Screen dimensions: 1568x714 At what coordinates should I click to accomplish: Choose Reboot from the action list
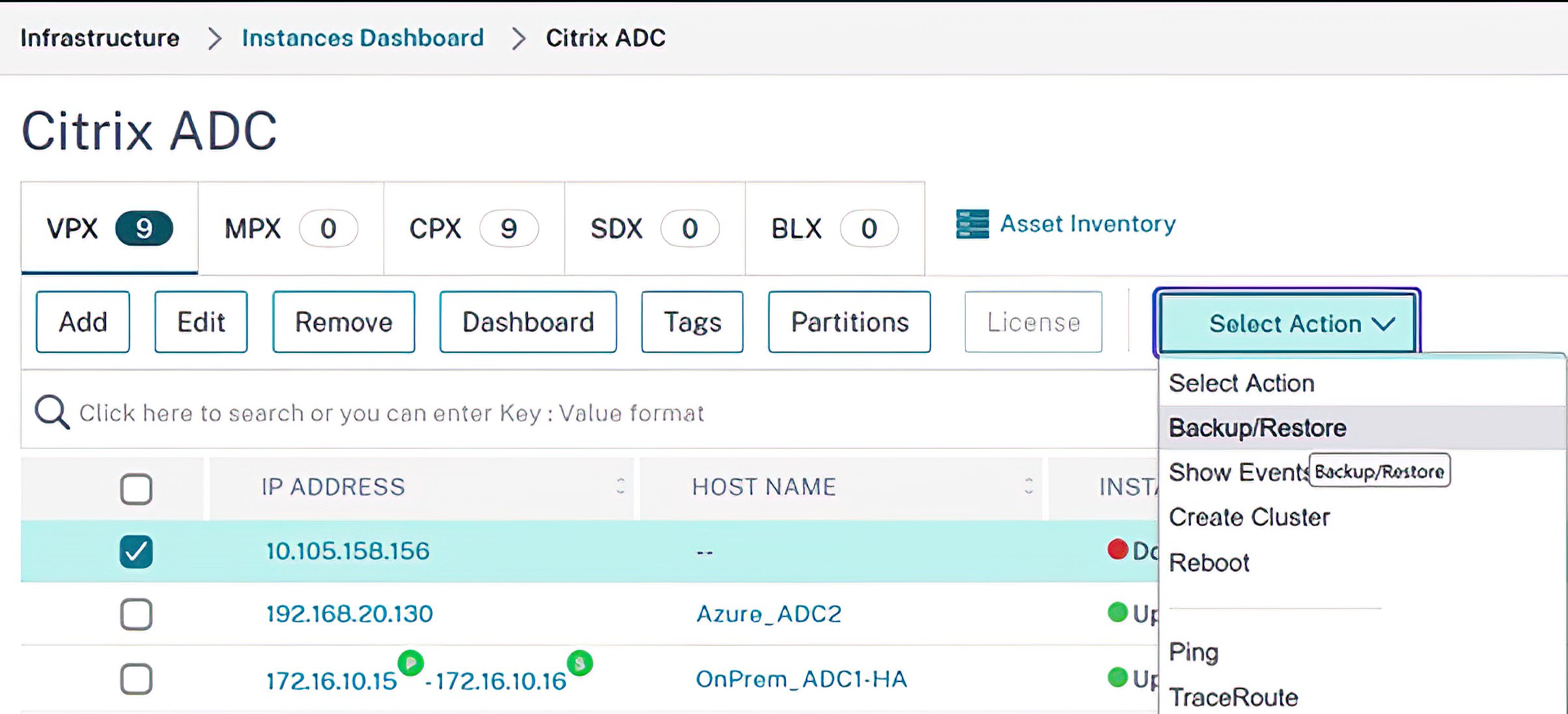click(1209, 562)
